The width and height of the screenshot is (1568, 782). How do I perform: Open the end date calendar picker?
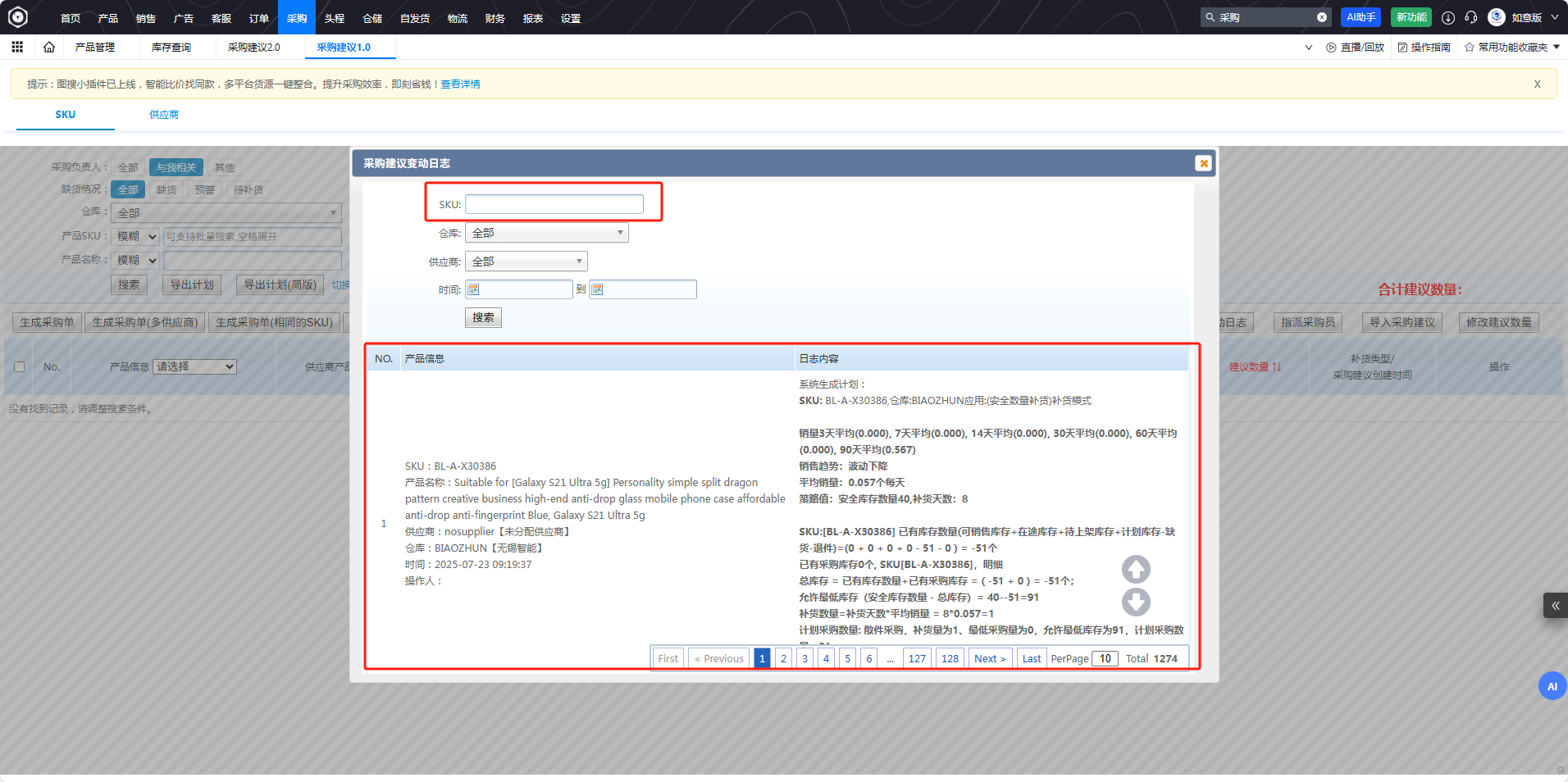(597, 289)
